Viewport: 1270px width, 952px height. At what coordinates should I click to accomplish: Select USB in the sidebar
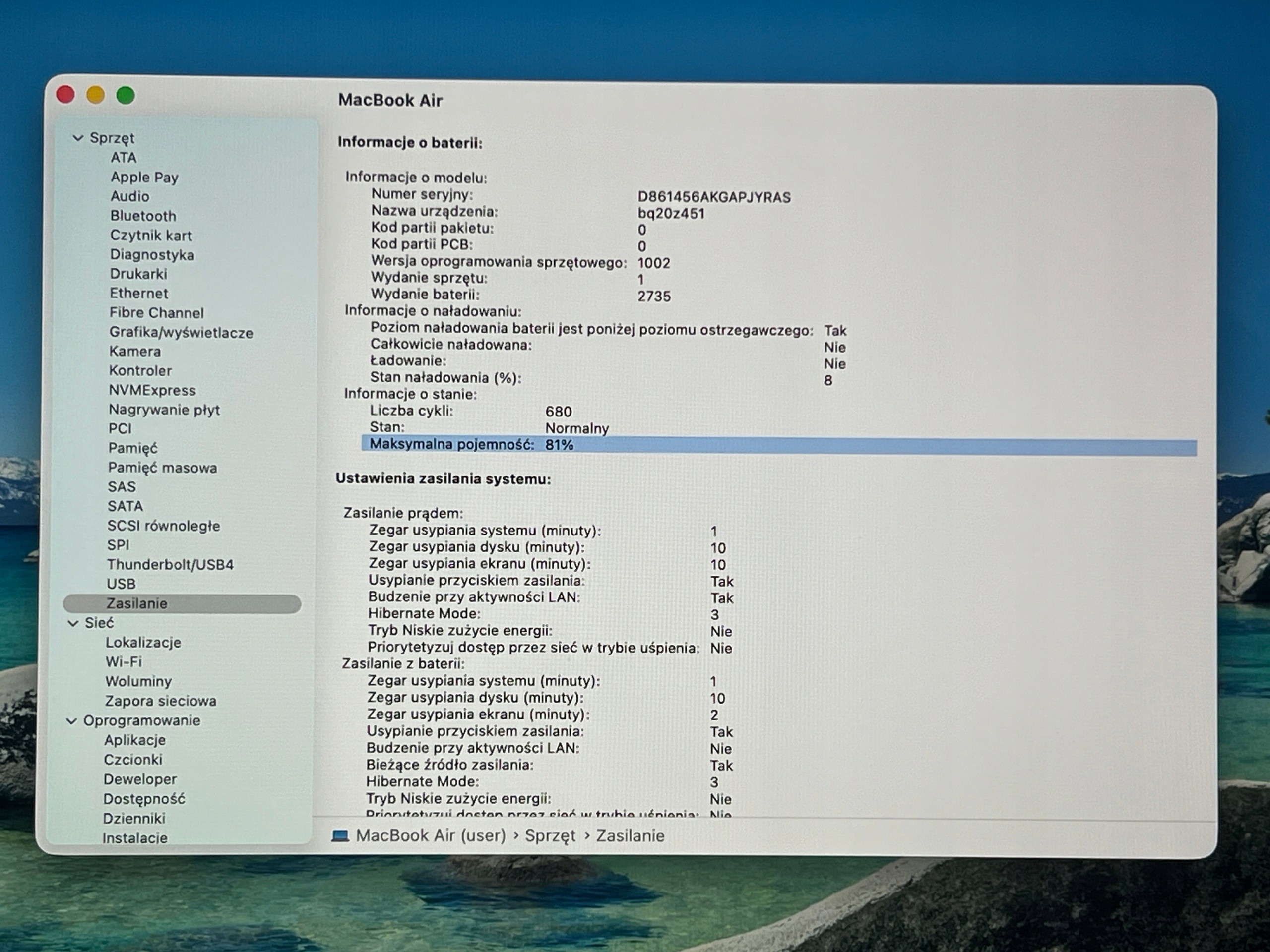[121, 584]
